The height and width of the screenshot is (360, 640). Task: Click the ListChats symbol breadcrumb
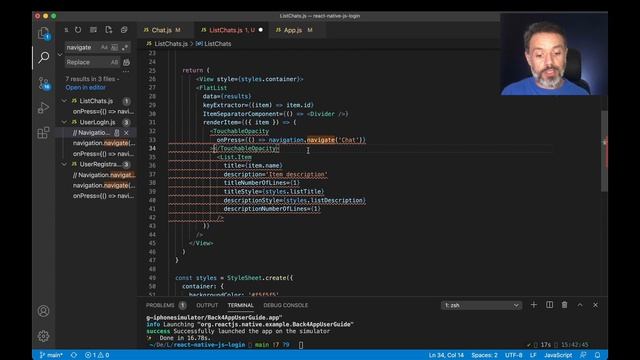click(x=214, y=44)
